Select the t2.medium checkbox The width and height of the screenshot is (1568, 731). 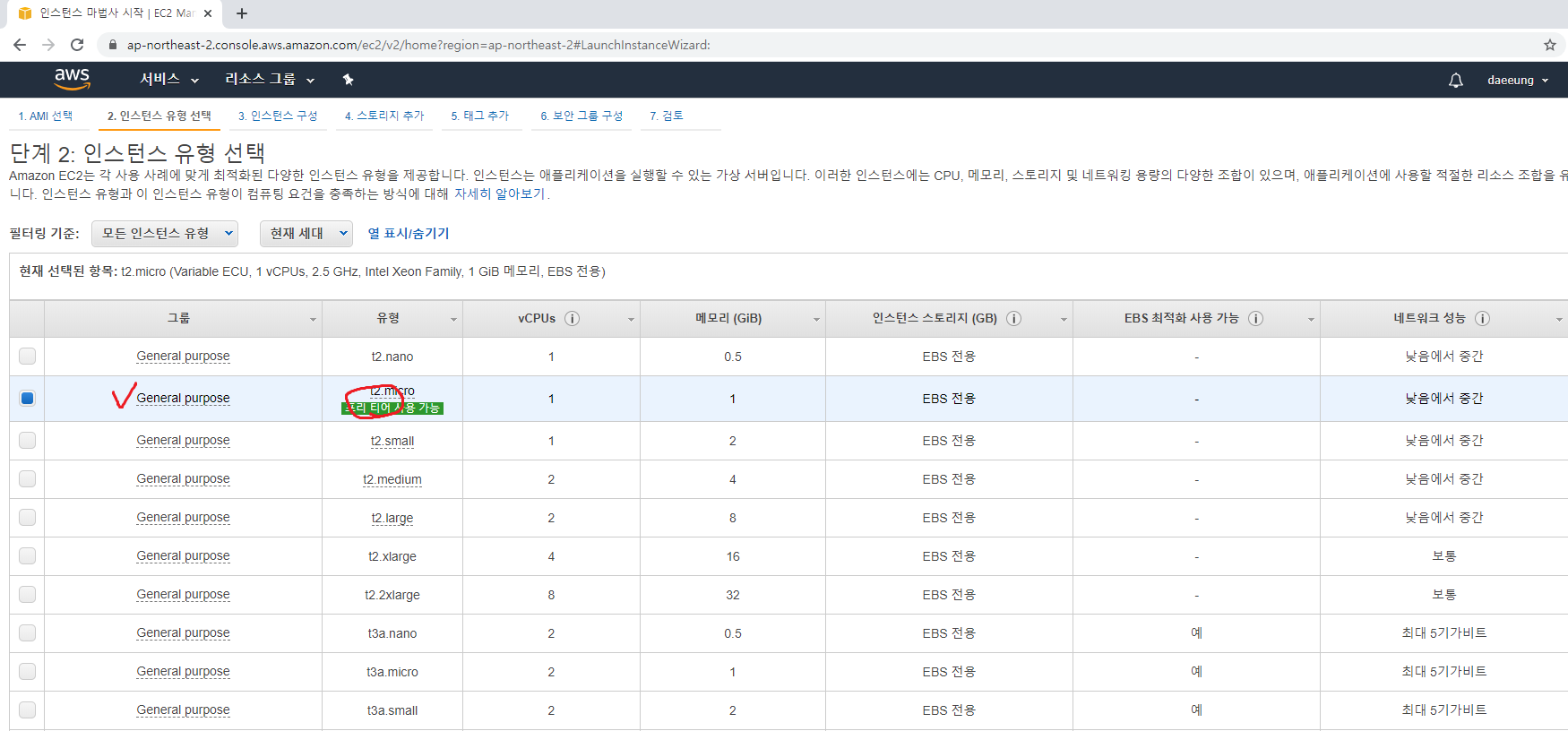(27, 478)
